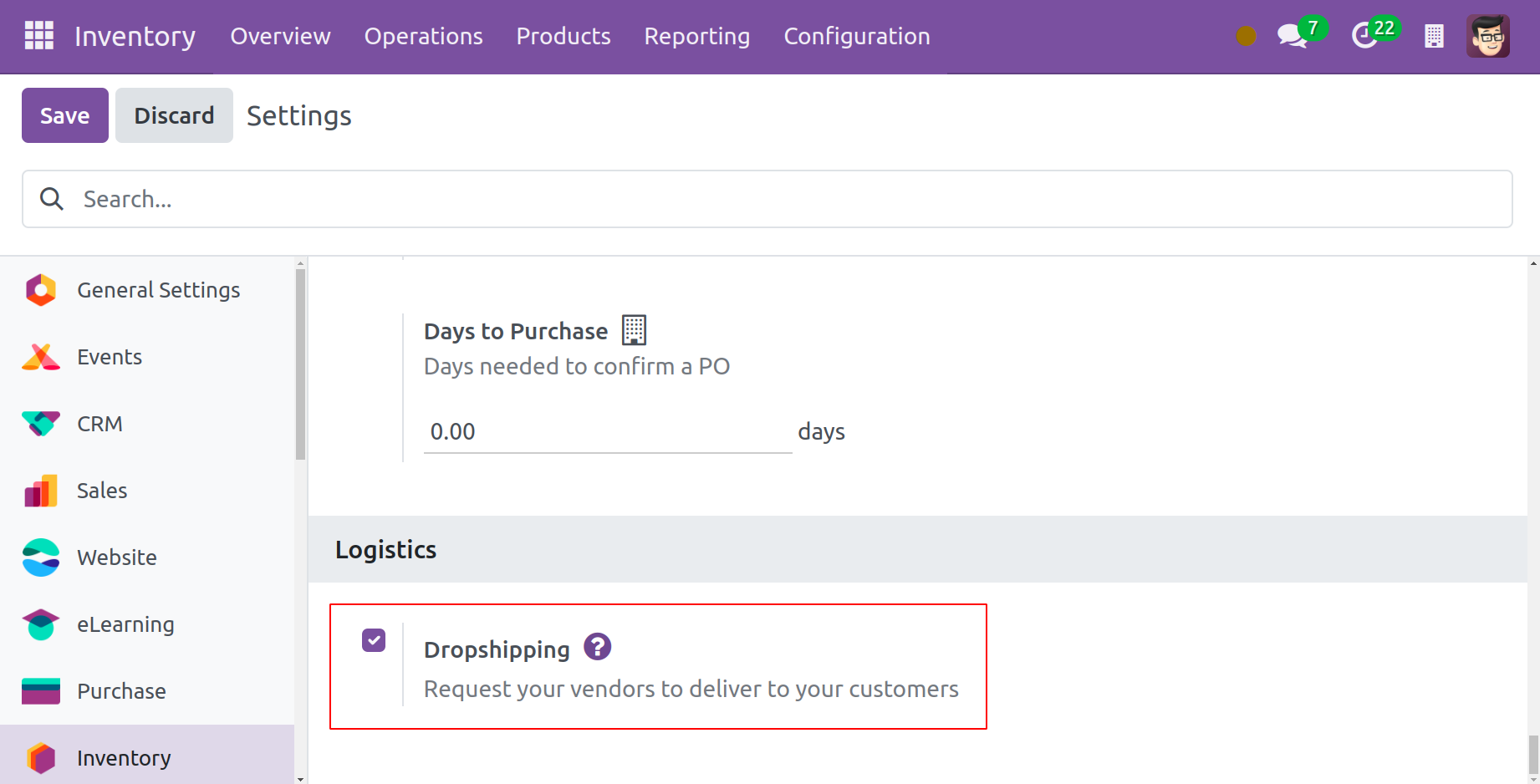Click the sidebar scroll down arrow
The height and width of the screenshot is (784, 1540).
point(300,778)
